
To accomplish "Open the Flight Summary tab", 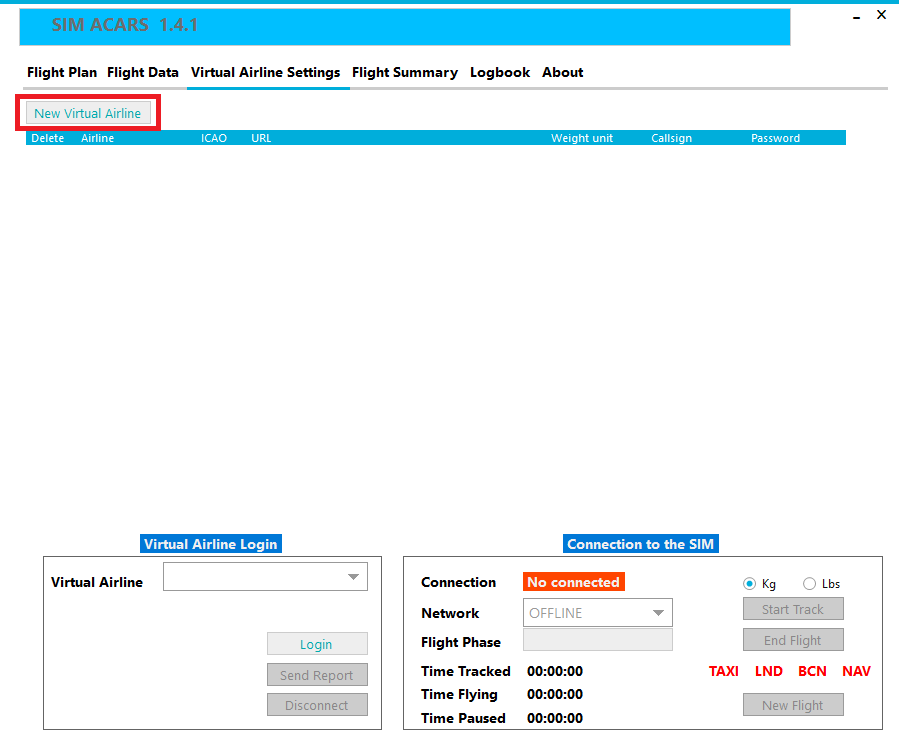I will [404, 72].
